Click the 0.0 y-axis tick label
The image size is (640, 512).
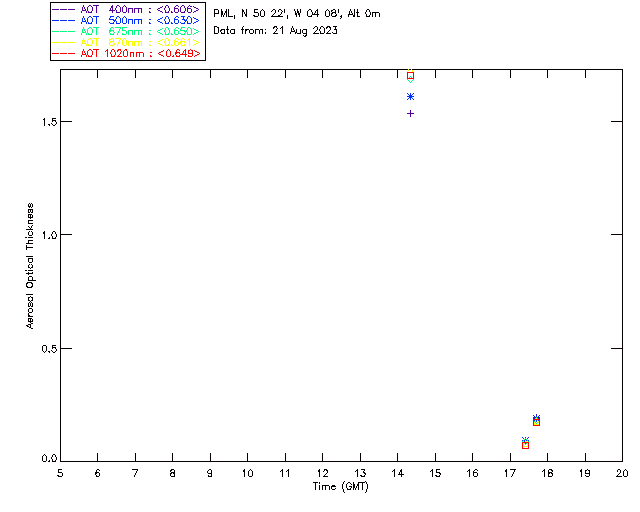[49, 459]
